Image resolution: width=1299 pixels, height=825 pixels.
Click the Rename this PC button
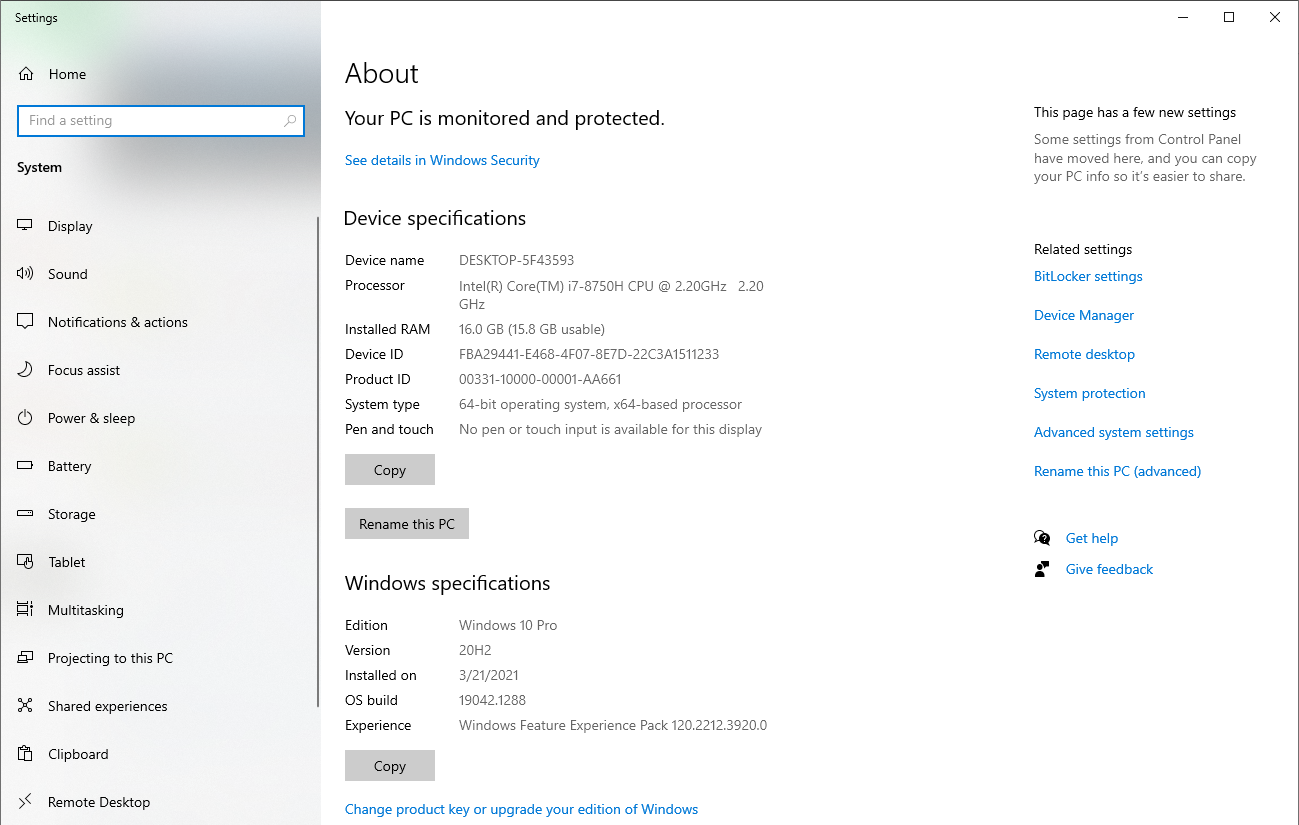407,524
